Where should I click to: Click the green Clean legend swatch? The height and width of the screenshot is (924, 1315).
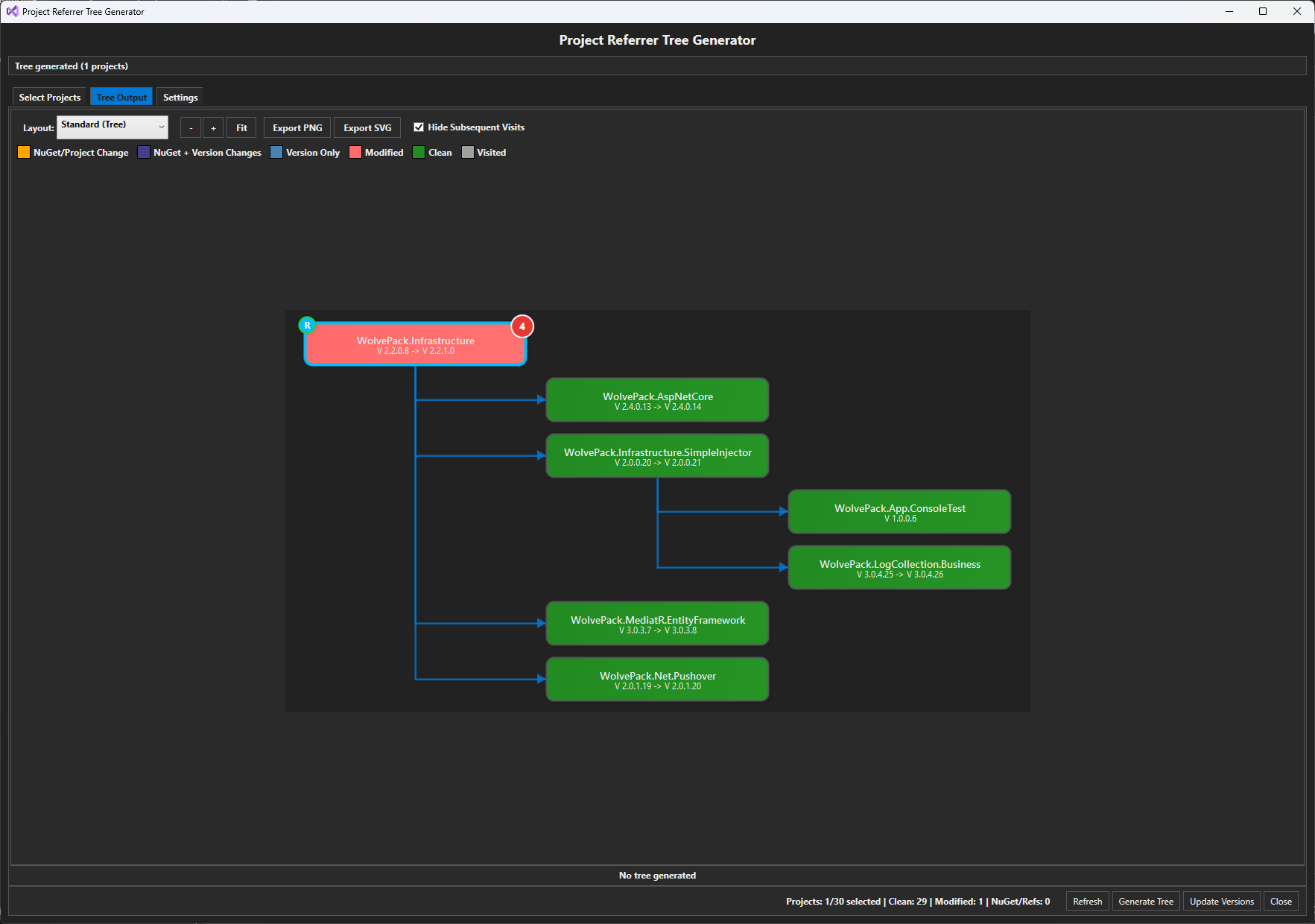pyautogui.click(x=419, y=152)
